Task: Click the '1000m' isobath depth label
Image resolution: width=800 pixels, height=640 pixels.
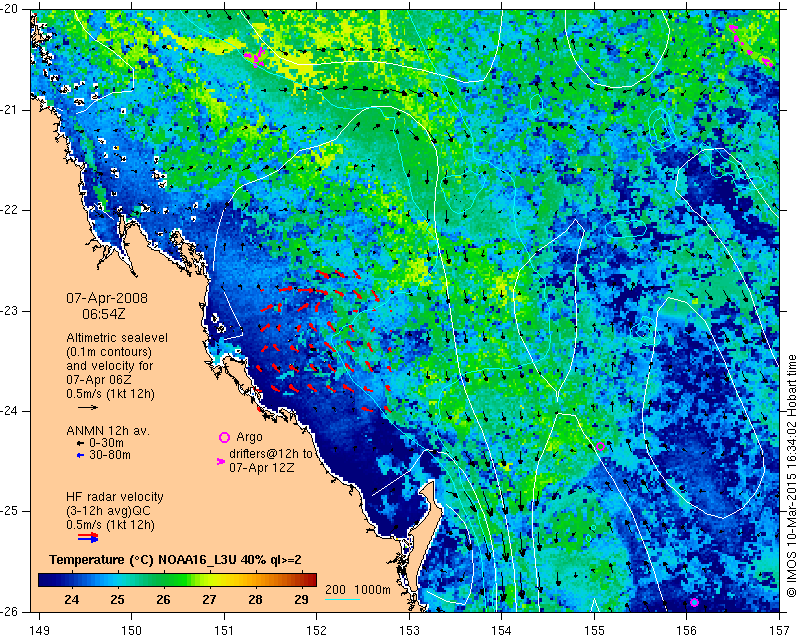Action: (372, 590)
